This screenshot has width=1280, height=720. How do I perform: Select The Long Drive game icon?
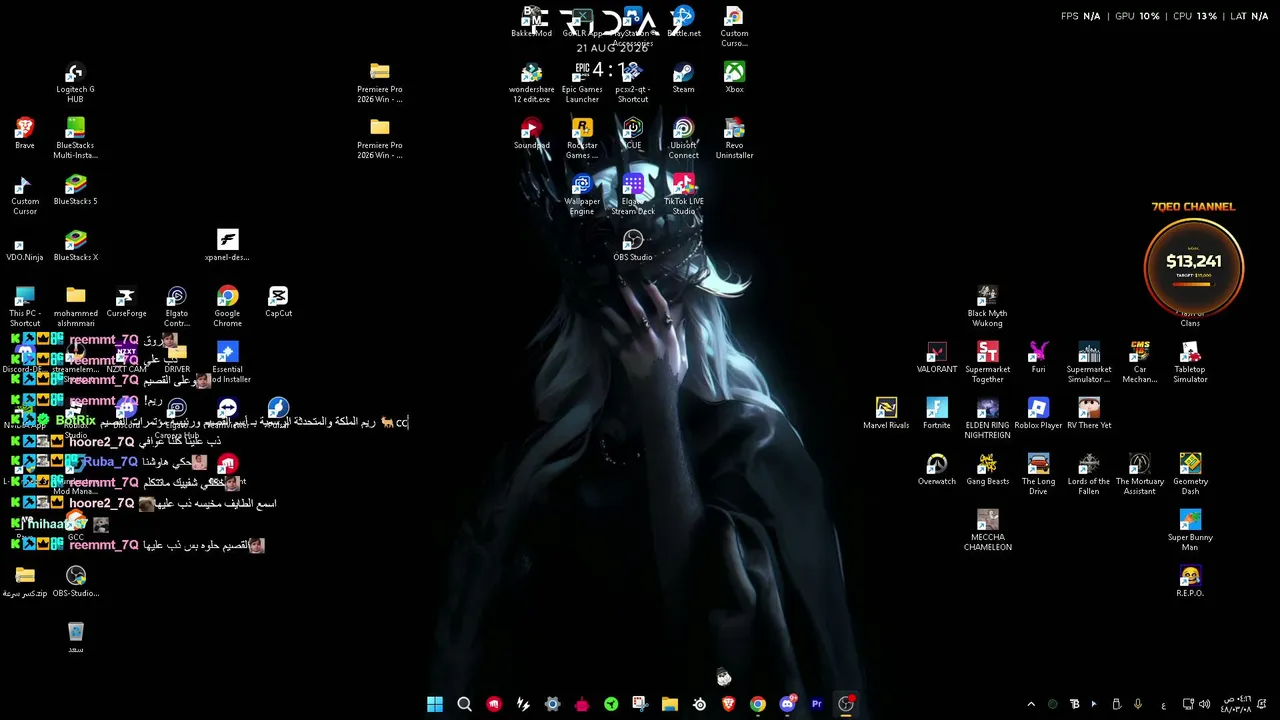click(1038, 475)
